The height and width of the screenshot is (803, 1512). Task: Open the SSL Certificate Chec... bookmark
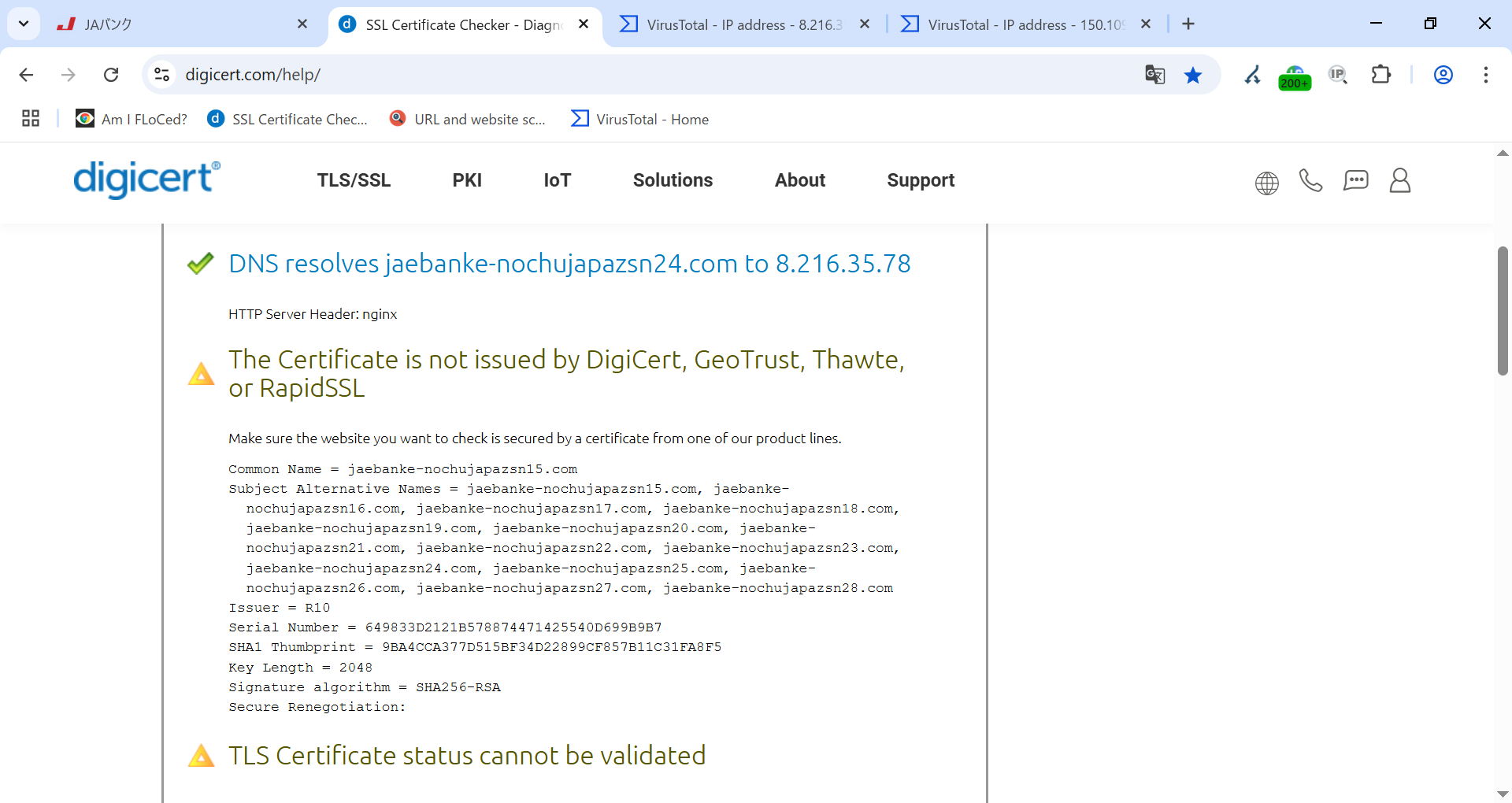pos(287,119)
